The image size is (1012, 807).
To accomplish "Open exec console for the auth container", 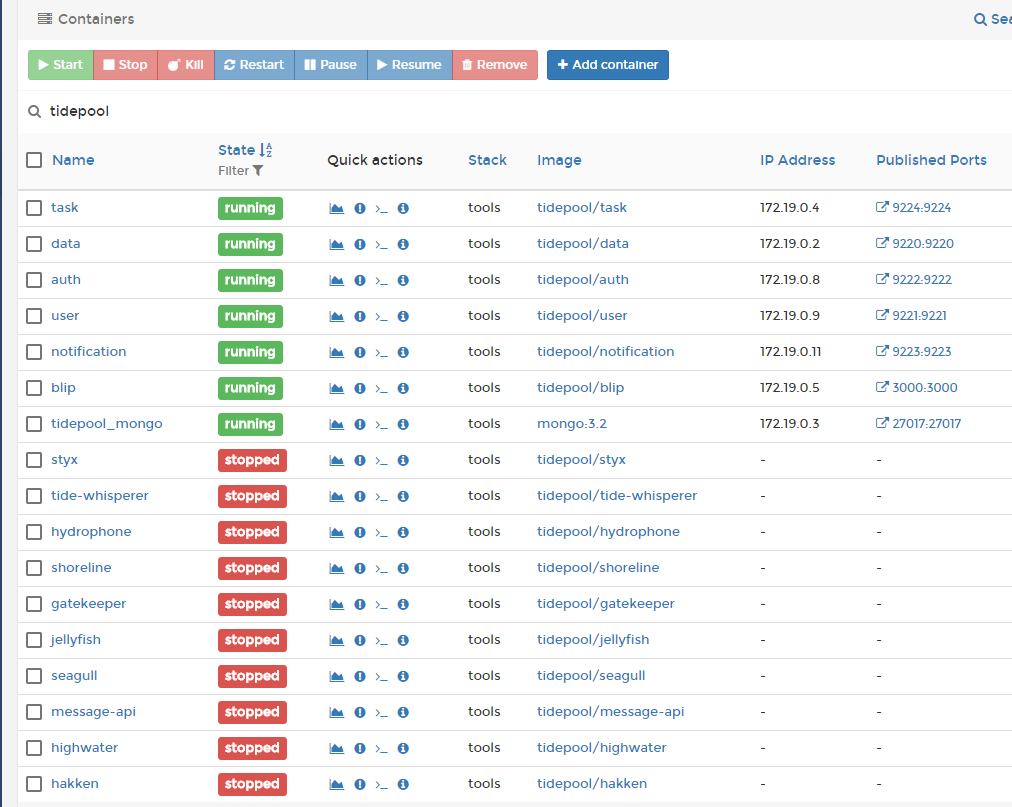I will pos(381,280).
